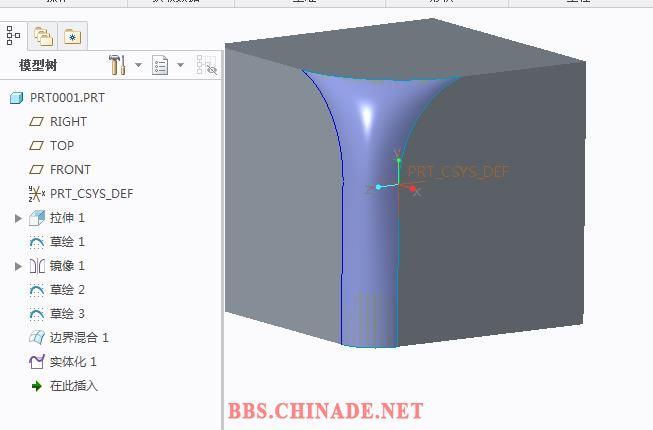Open the Favorites navigator tab
Viewport: 653px width, 430px height.
coord(72,37)
